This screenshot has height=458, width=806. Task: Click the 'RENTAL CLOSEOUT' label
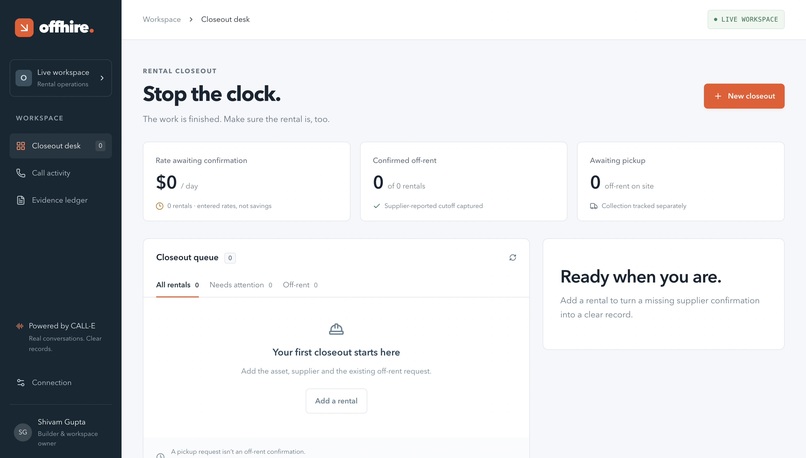pyautogui.click(x=179, y=71)
